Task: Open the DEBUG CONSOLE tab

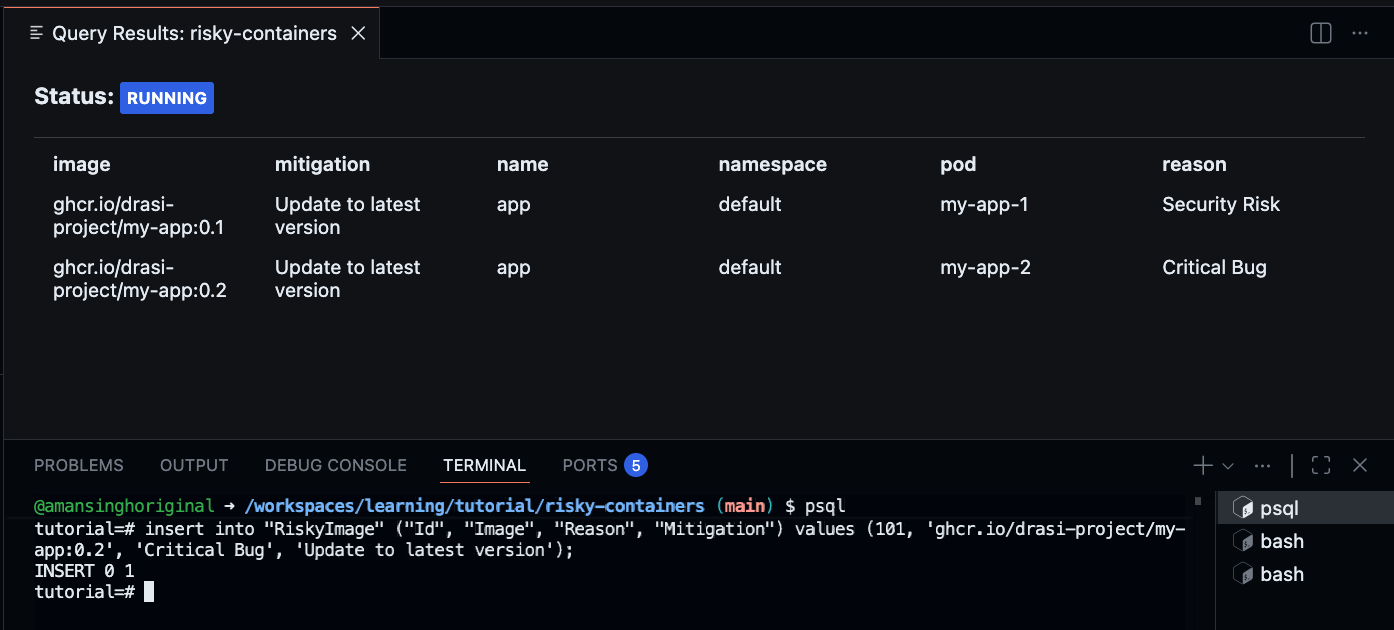Action: [x=335, y=465]
